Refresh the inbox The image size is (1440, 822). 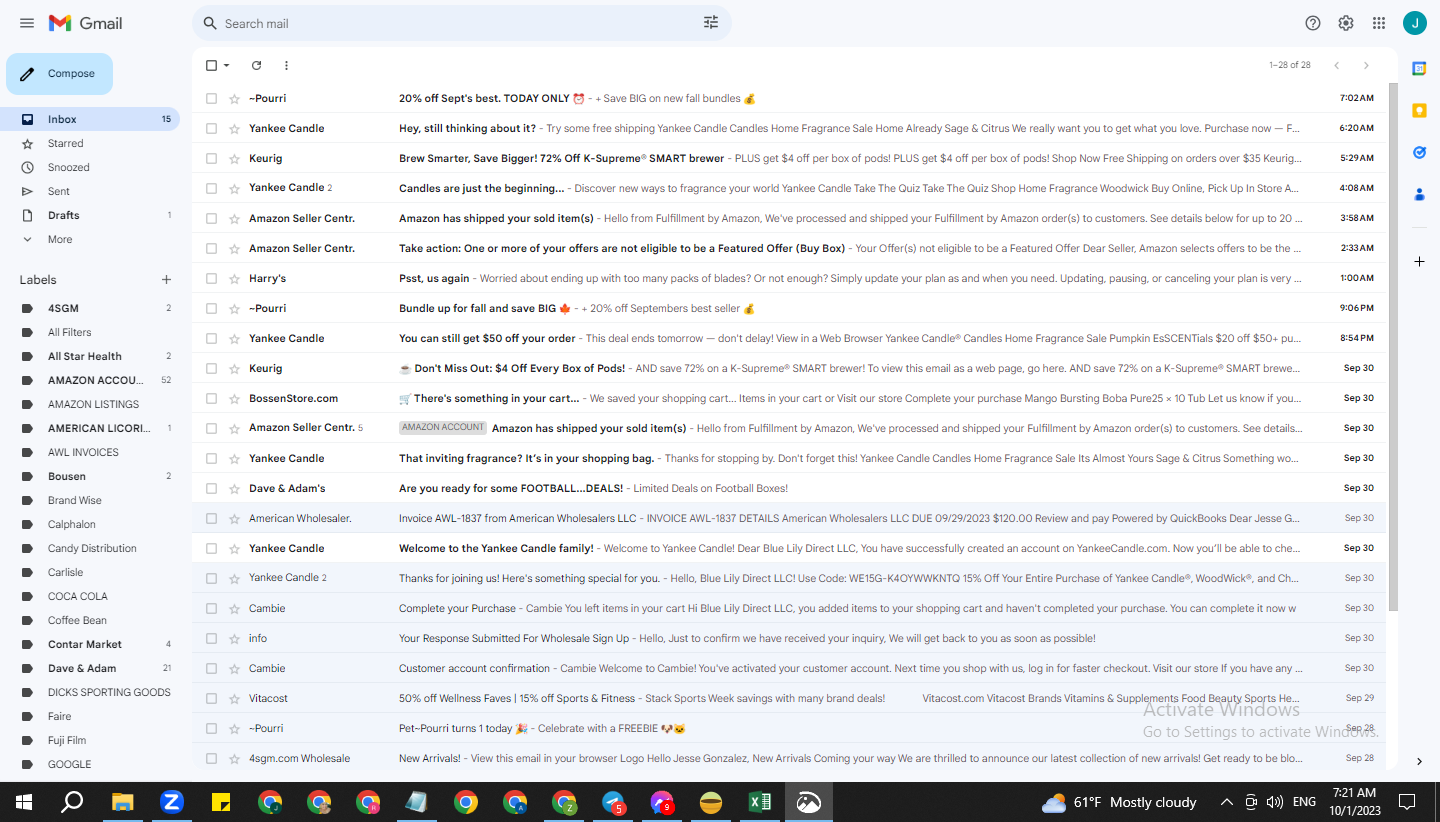[x=256, y=65]
